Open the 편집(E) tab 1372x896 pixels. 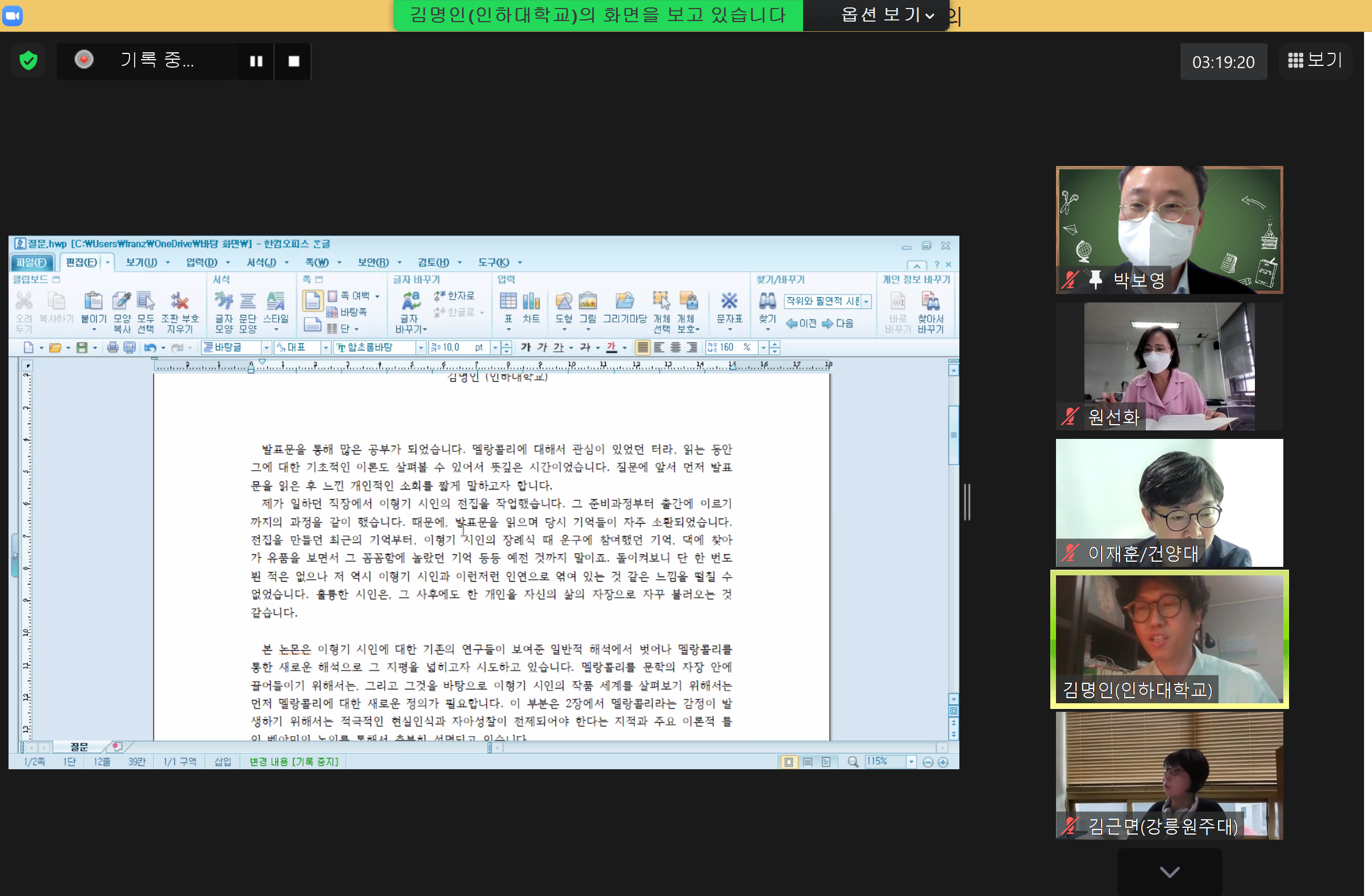click(82, 262)
